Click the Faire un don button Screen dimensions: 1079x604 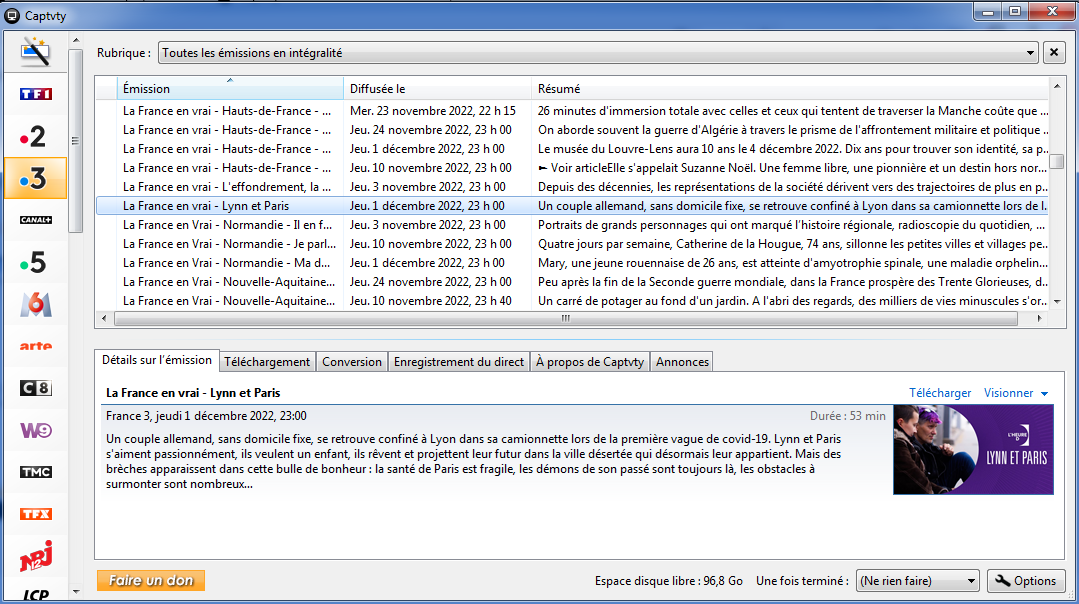[x=151, y=581]
